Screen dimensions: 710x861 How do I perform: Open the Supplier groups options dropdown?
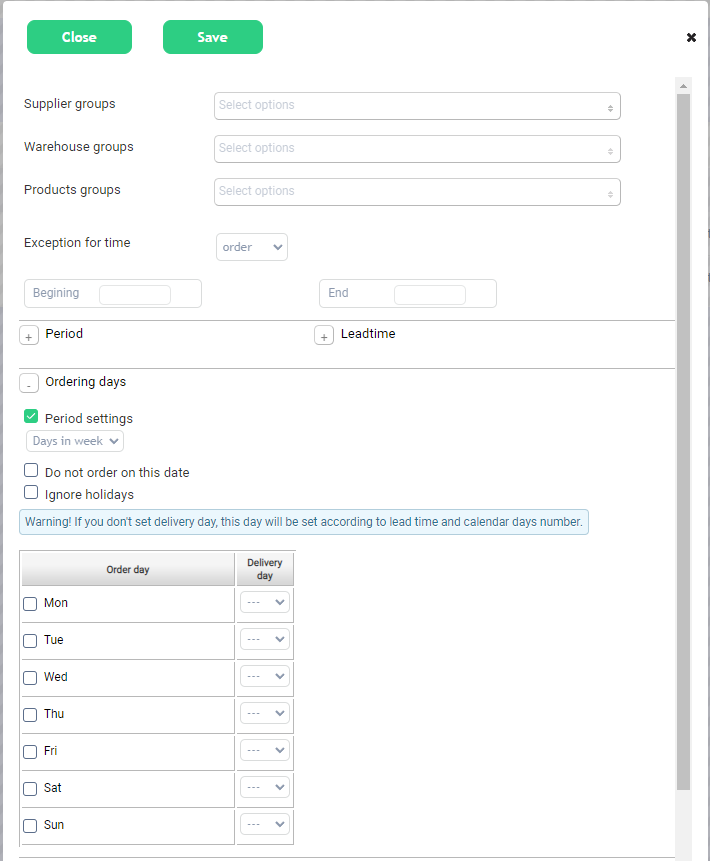coord(417,106)
